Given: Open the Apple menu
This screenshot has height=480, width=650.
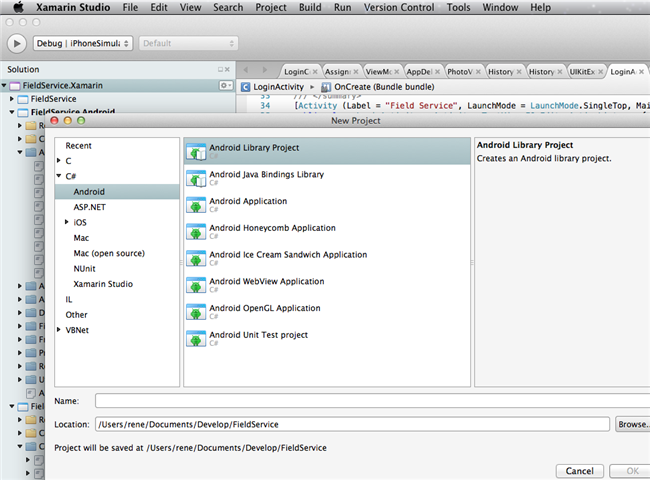Looking at the screenshot, I should 18,7.
